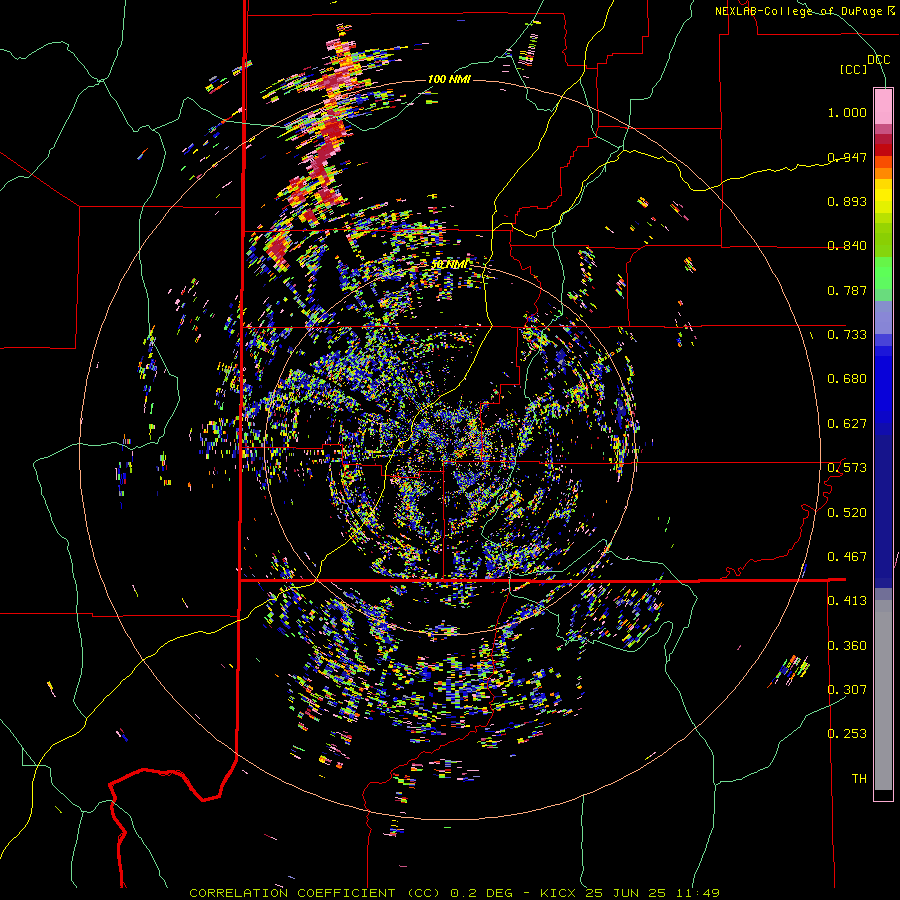Select the 0.253 scale value
Viewport: 900px width, 900px height.
[x=847, y=734]
